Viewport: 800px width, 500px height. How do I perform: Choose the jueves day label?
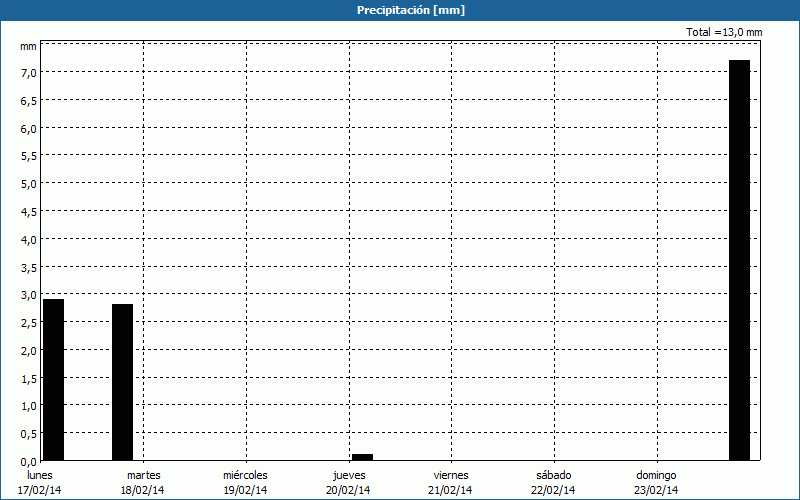(x=348, y=475)
